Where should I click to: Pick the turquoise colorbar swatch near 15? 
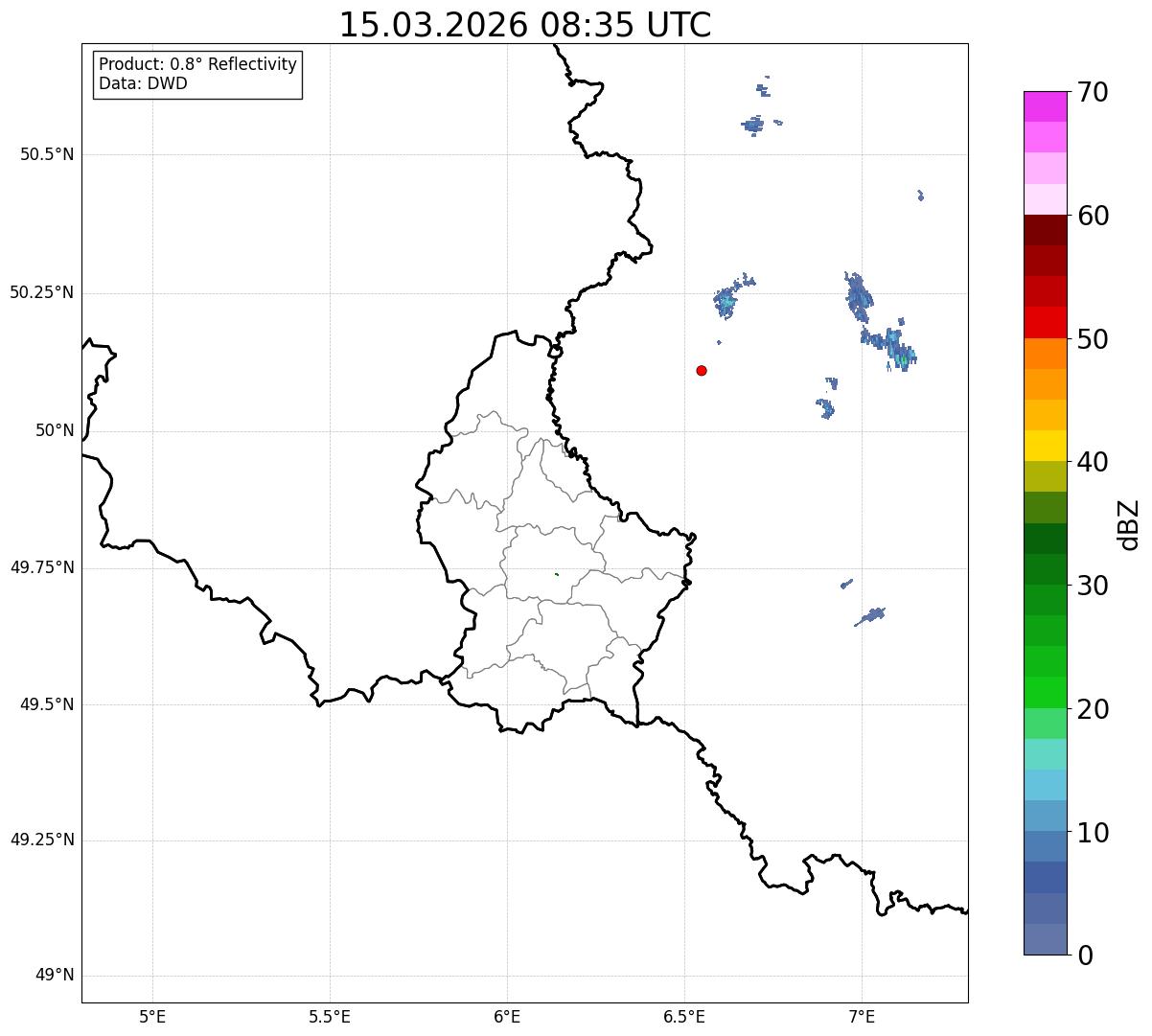pyautogui.click(x=1046, y=754)
